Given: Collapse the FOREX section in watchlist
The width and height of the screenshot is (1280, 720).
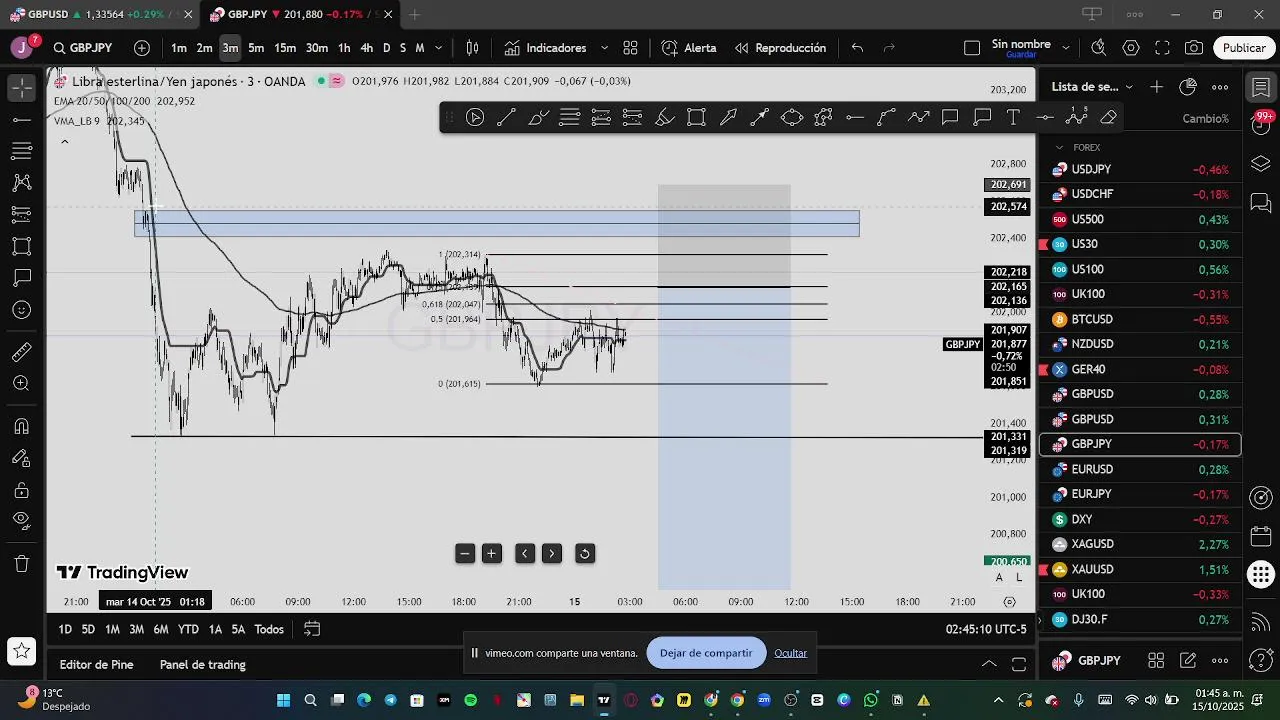Looking at the screenshot, I should 1060,147.
